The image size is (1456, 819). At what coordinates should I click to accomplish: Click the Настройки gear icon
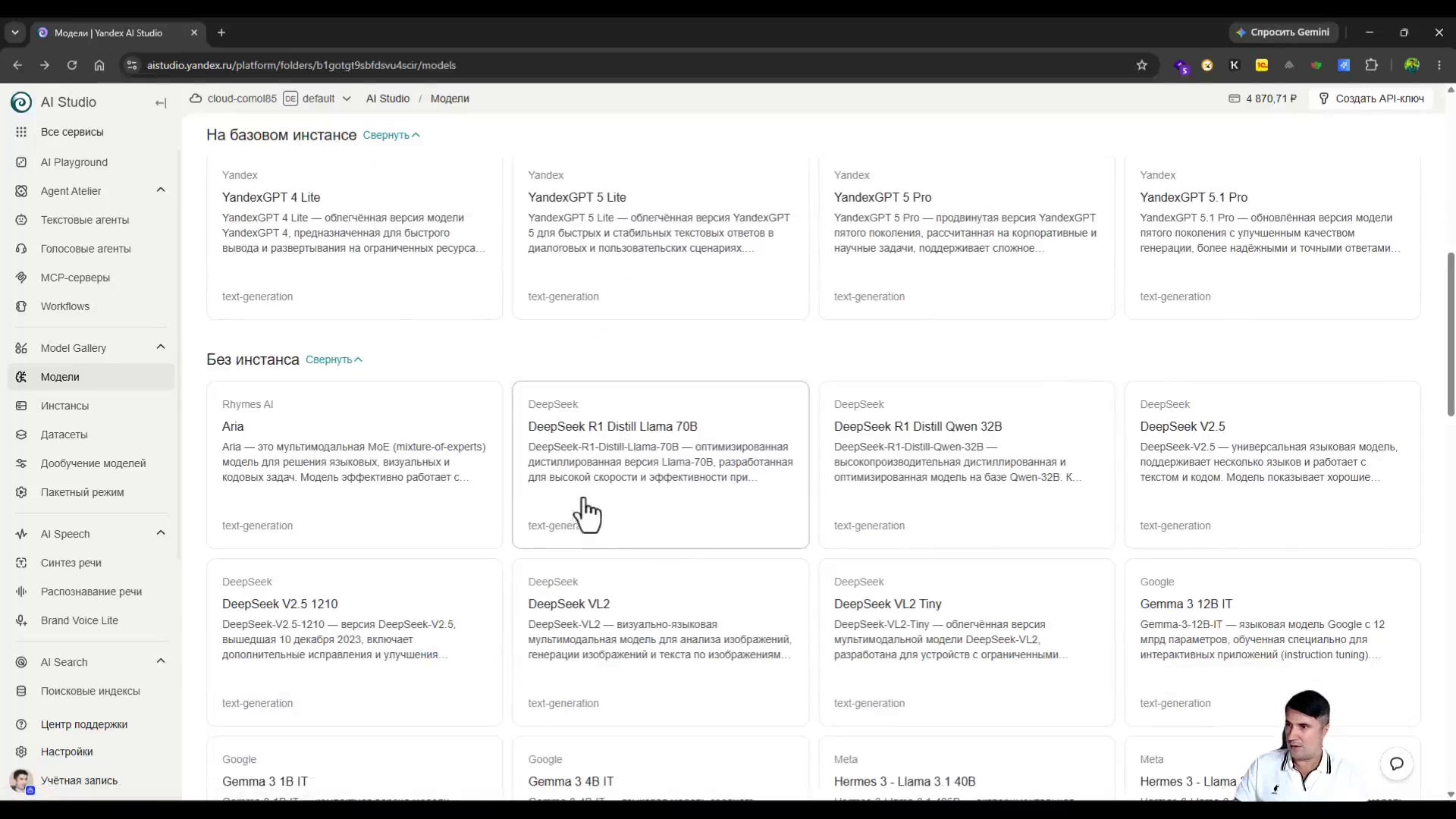tap(21, 752)
